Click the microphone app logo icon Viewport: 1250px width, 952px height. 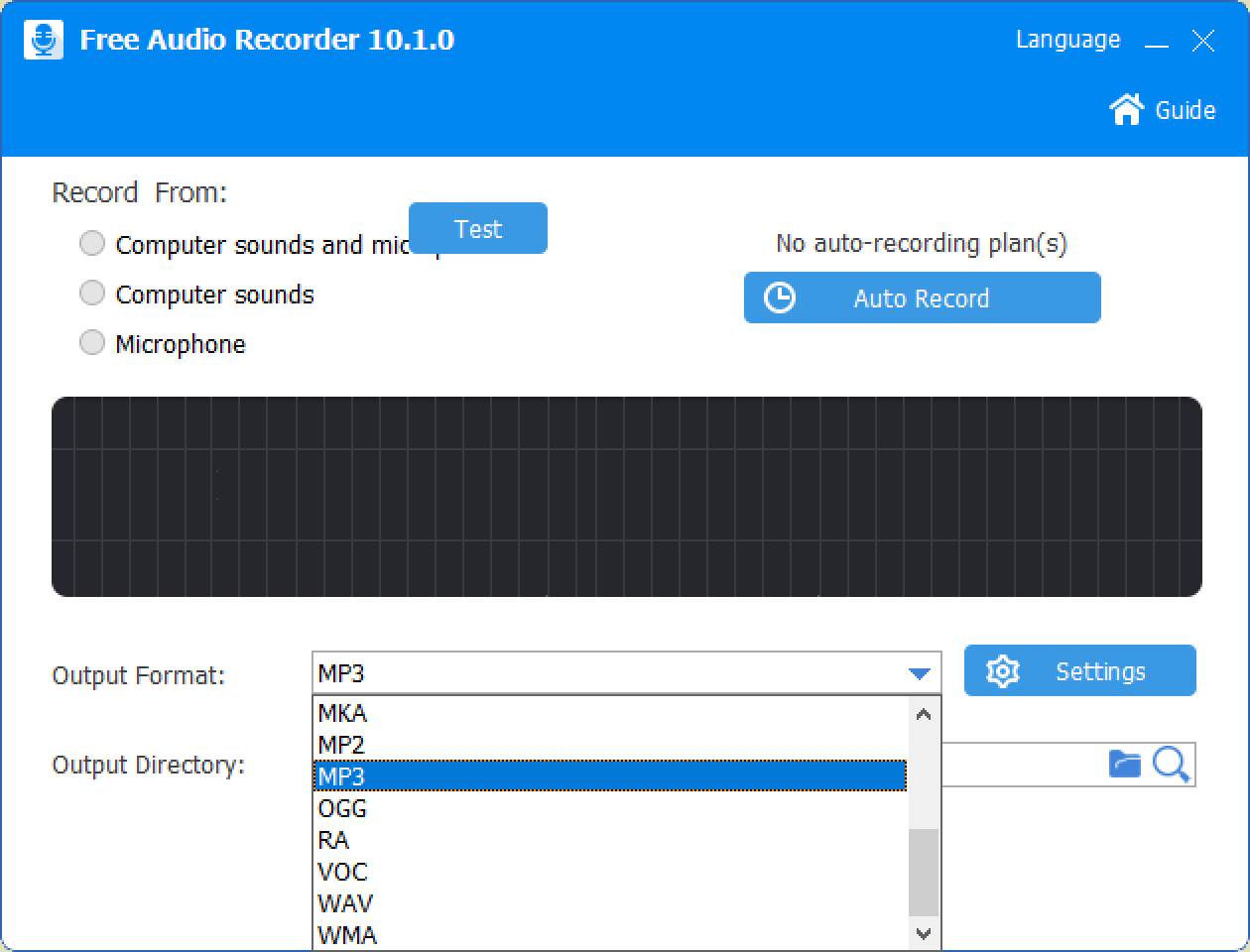click(x=43, y=41)
